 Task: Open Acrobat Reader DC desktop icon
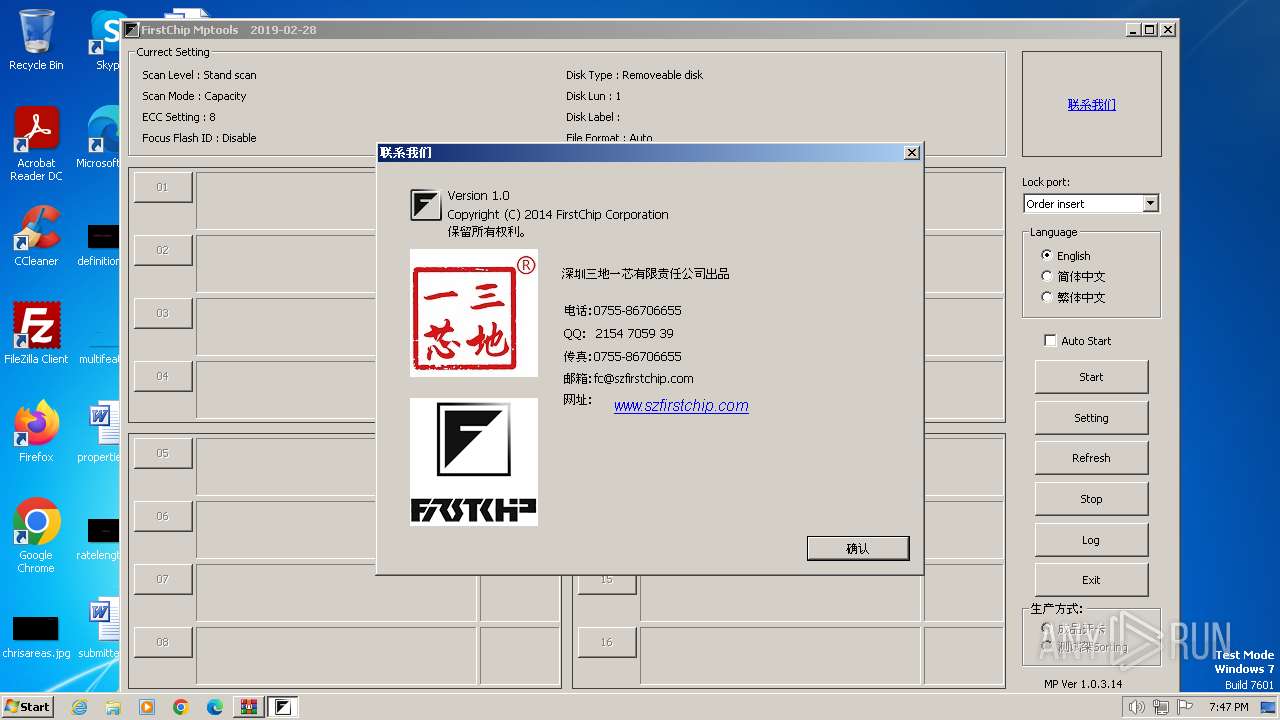(x=36, y=144)
